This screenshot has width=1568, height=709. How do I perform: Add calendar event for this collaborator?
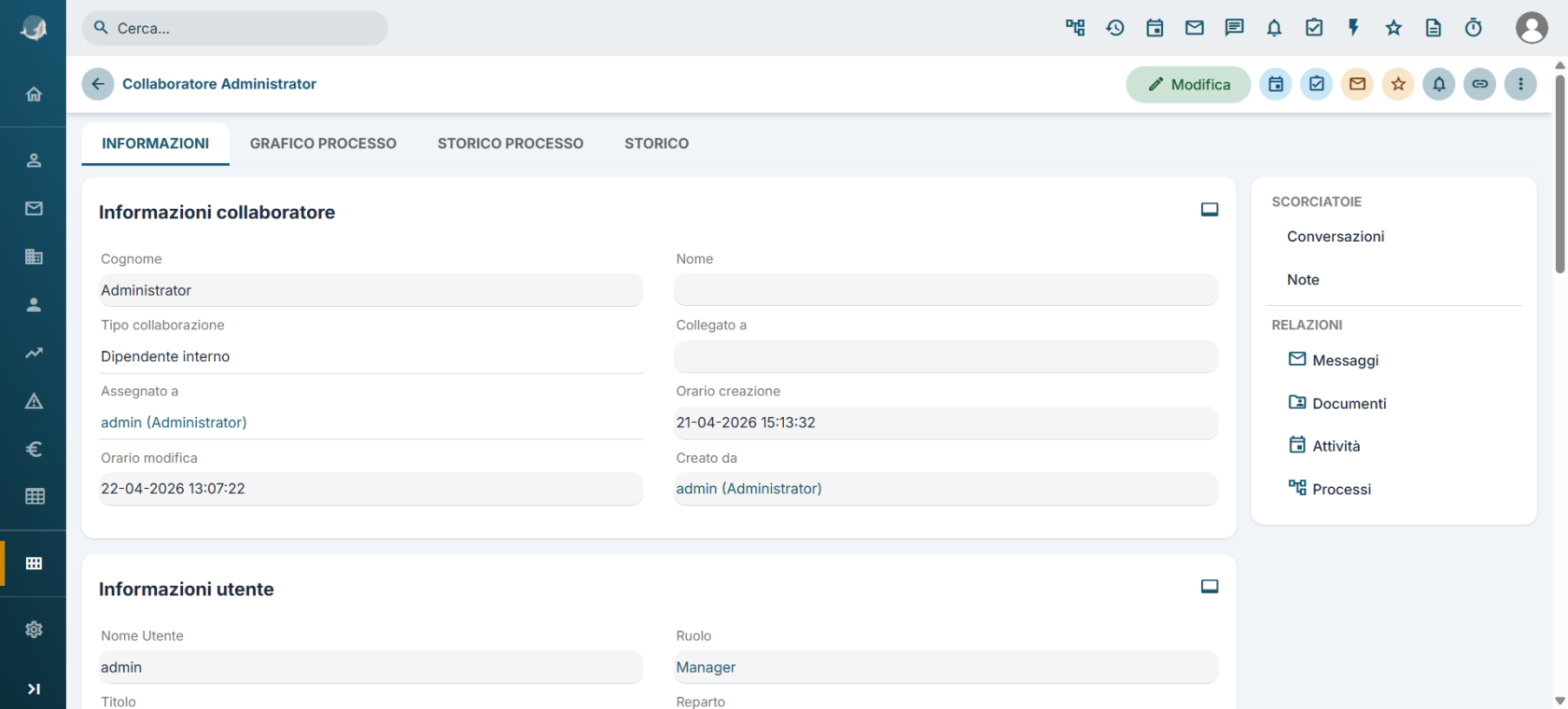[1276, 84]
